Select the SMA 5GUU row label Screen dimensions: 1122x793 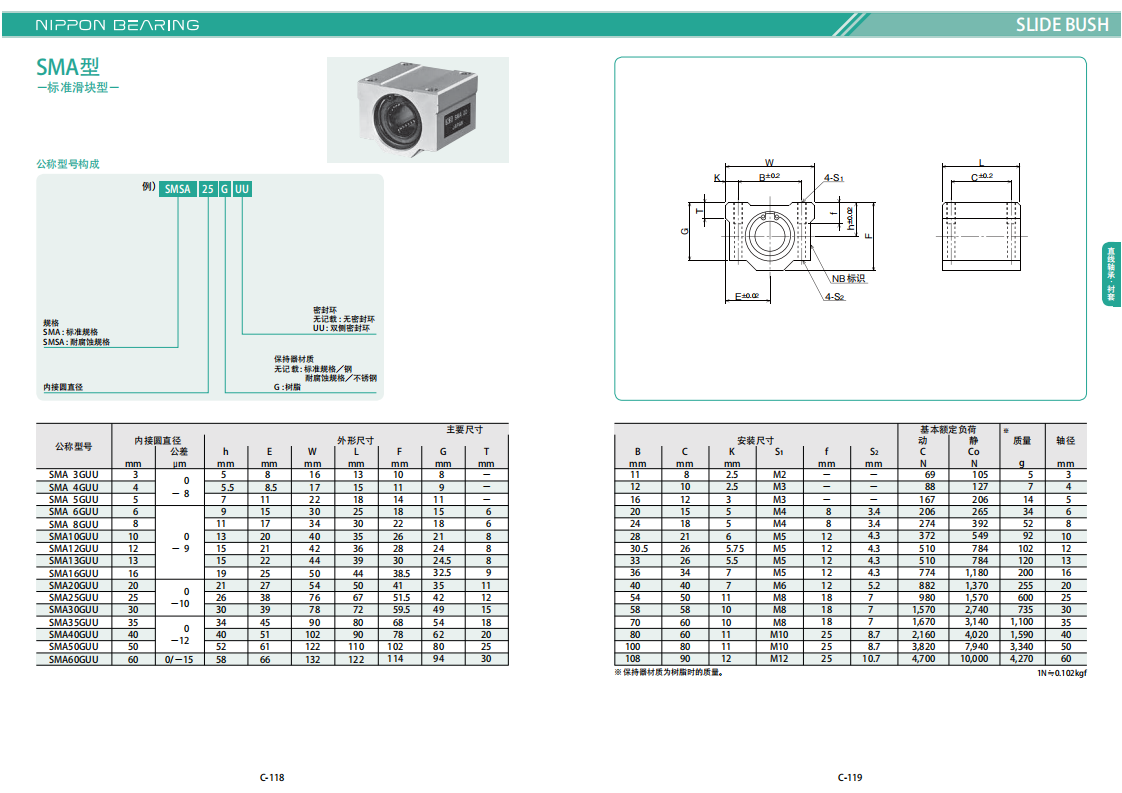(74, 500)
